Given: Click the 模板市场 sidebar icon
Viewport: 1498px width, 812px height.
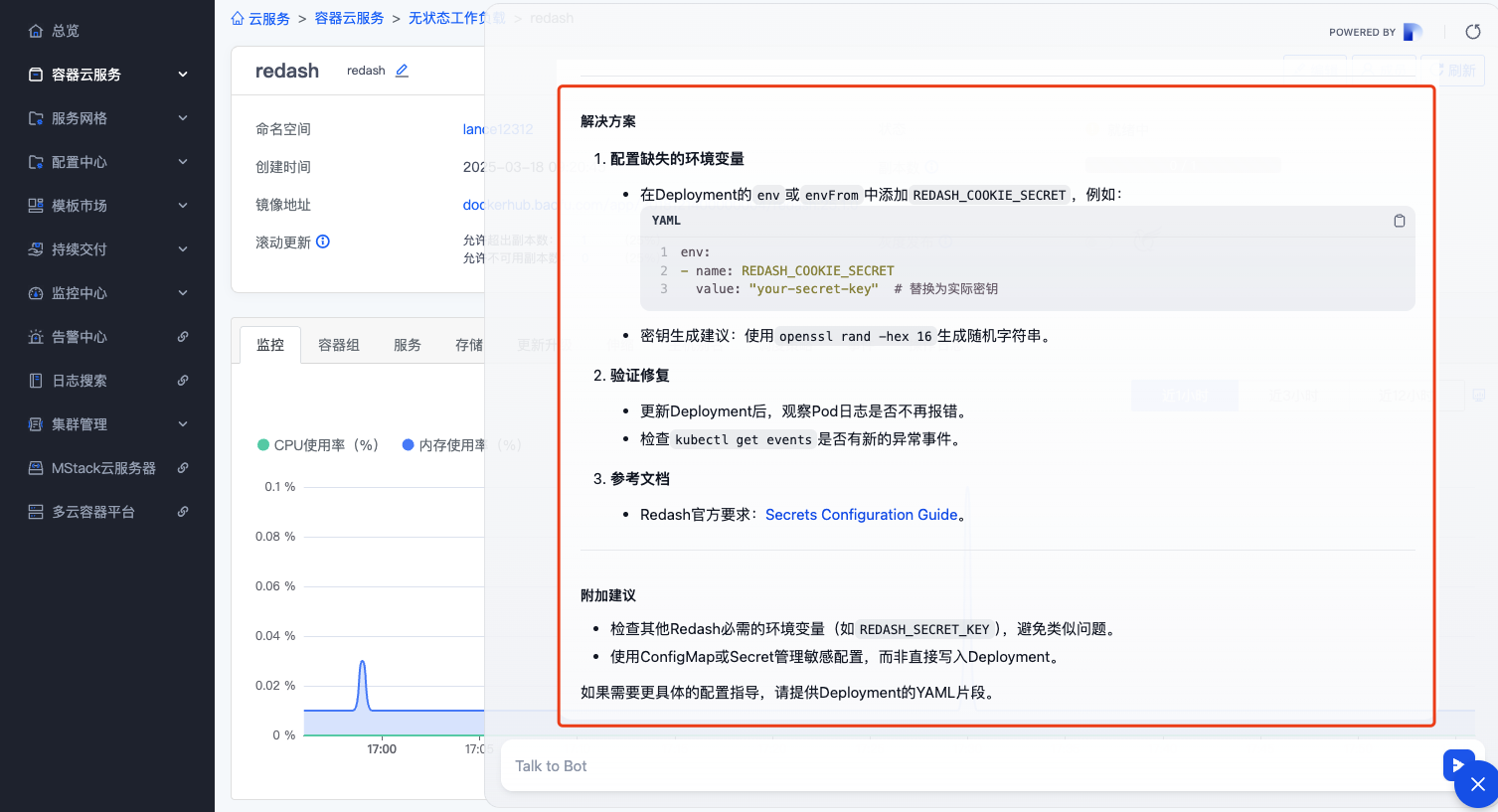Looking at the screenshot, I should [x=36, y=206].
